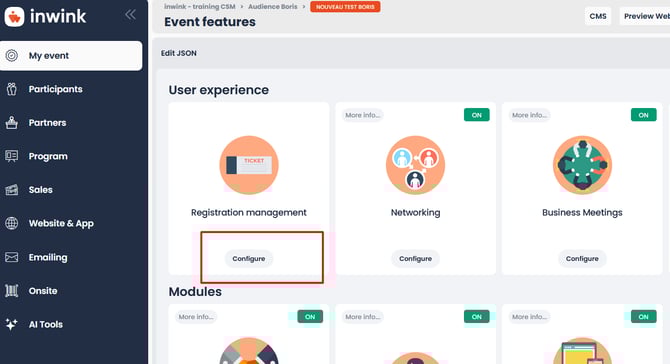Collapse the sidebar with double chevron

130,15
